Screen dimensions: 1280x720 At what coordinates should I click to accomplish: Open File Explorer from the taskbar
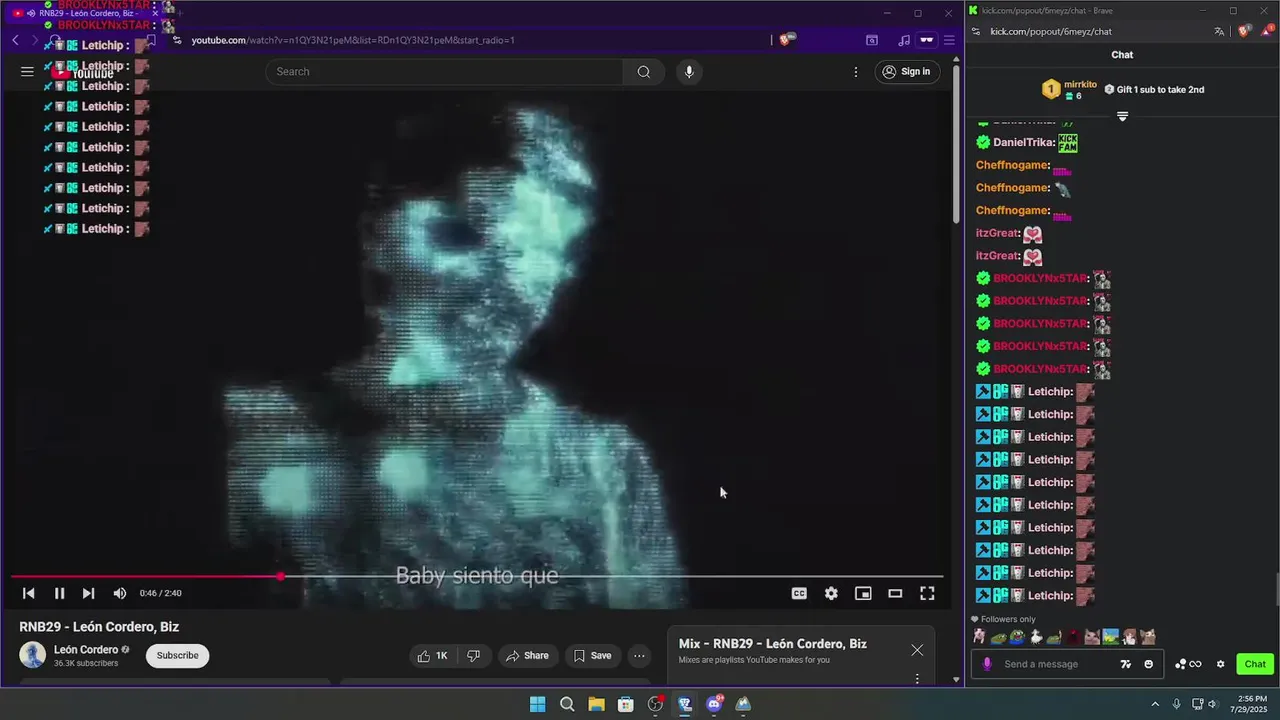pos(596,704)
